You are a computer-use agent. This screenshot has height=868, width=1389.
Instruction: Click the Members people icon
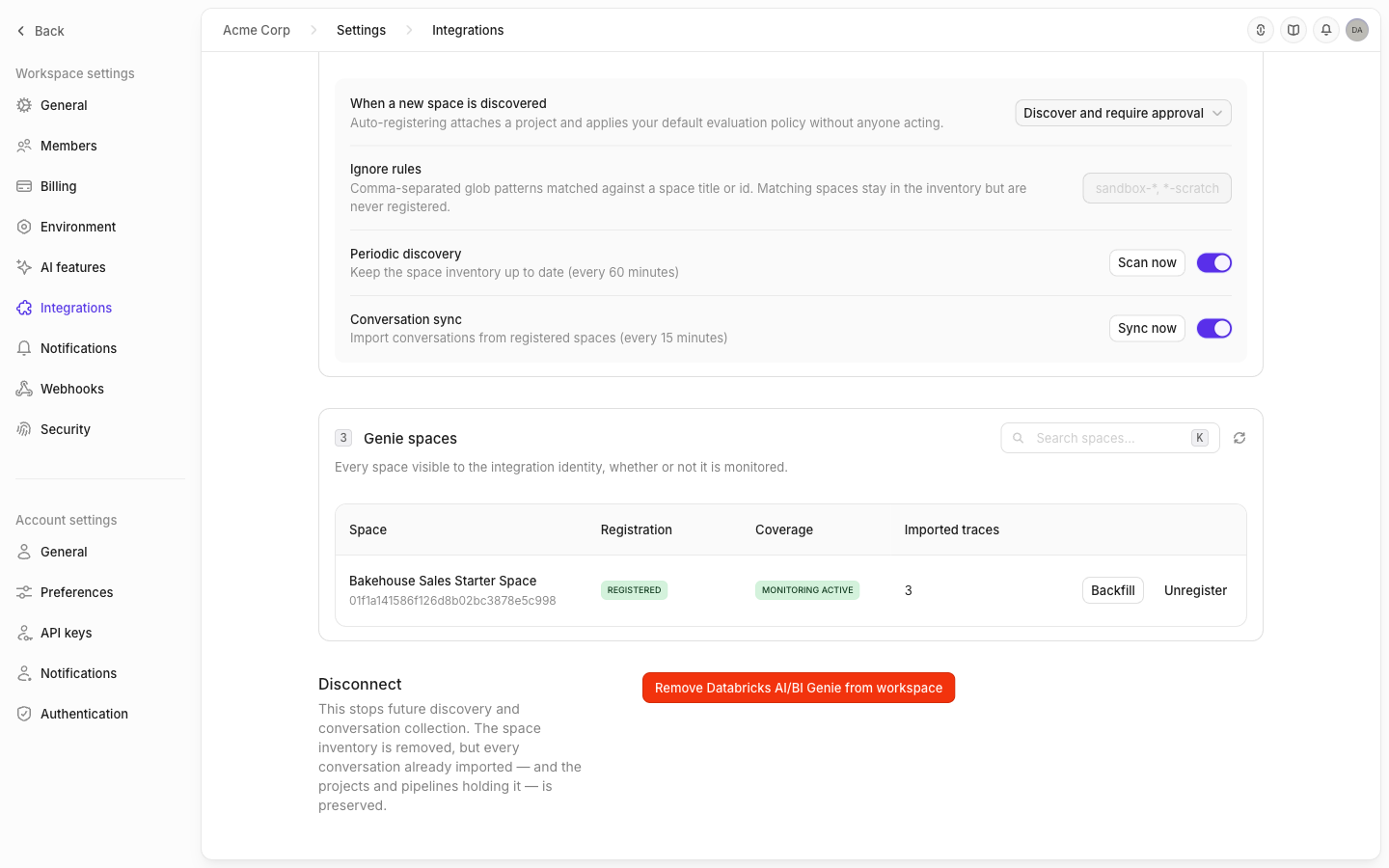pyautogui.click(x=24, y=146)
